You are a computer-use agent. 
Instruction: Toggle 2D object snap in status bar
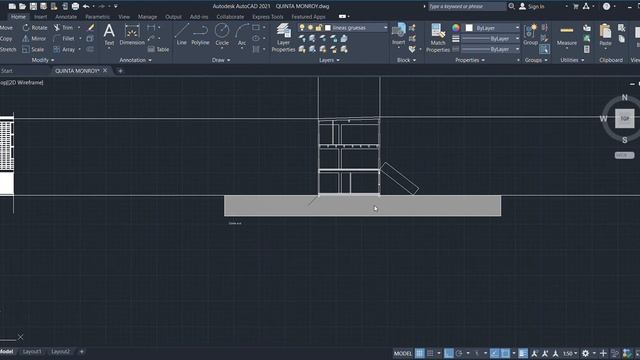tap(505, 353)
